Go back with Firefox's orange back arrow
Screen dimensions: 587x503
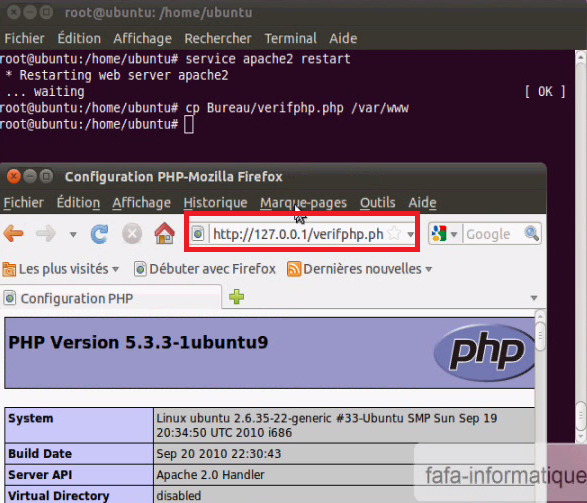click(x=13, y=234)
